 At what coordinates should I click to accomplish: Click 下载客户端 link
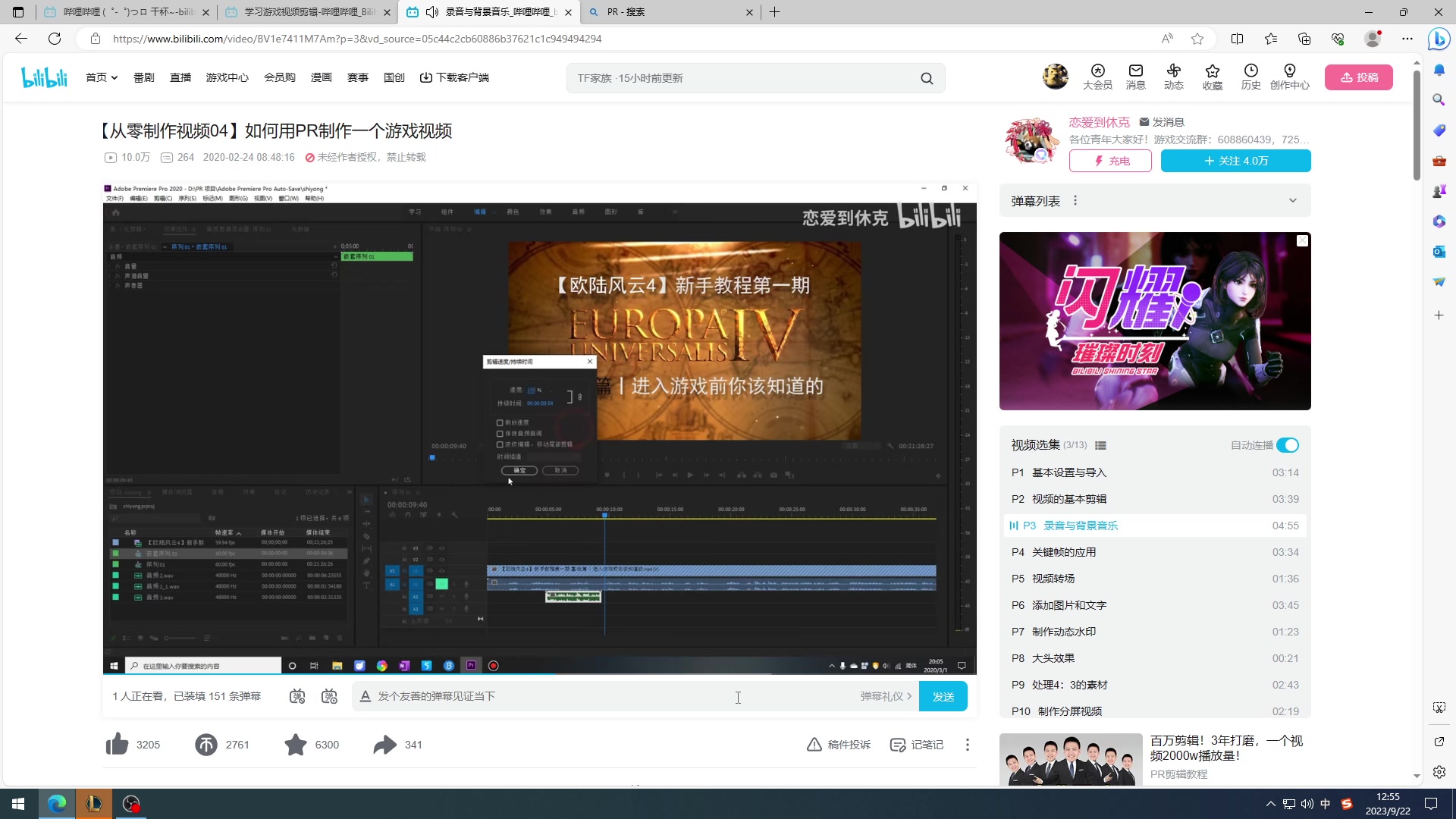coord(454,77)
